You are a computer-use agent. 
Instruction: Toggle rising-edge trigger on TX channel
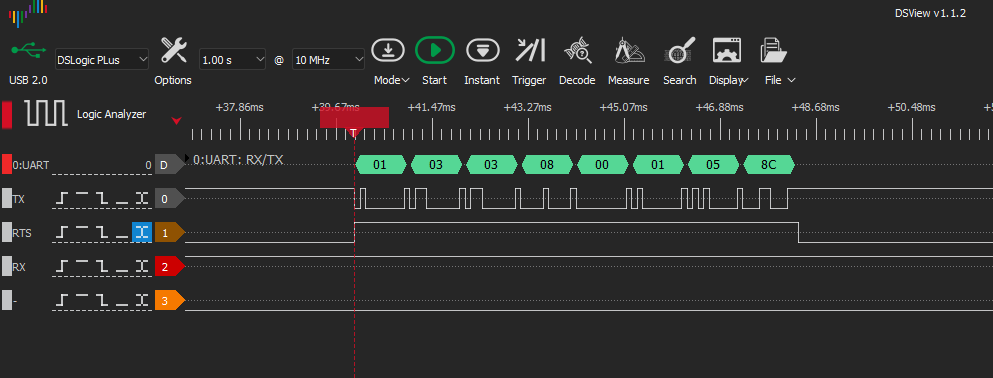click(x=61, y=199)
